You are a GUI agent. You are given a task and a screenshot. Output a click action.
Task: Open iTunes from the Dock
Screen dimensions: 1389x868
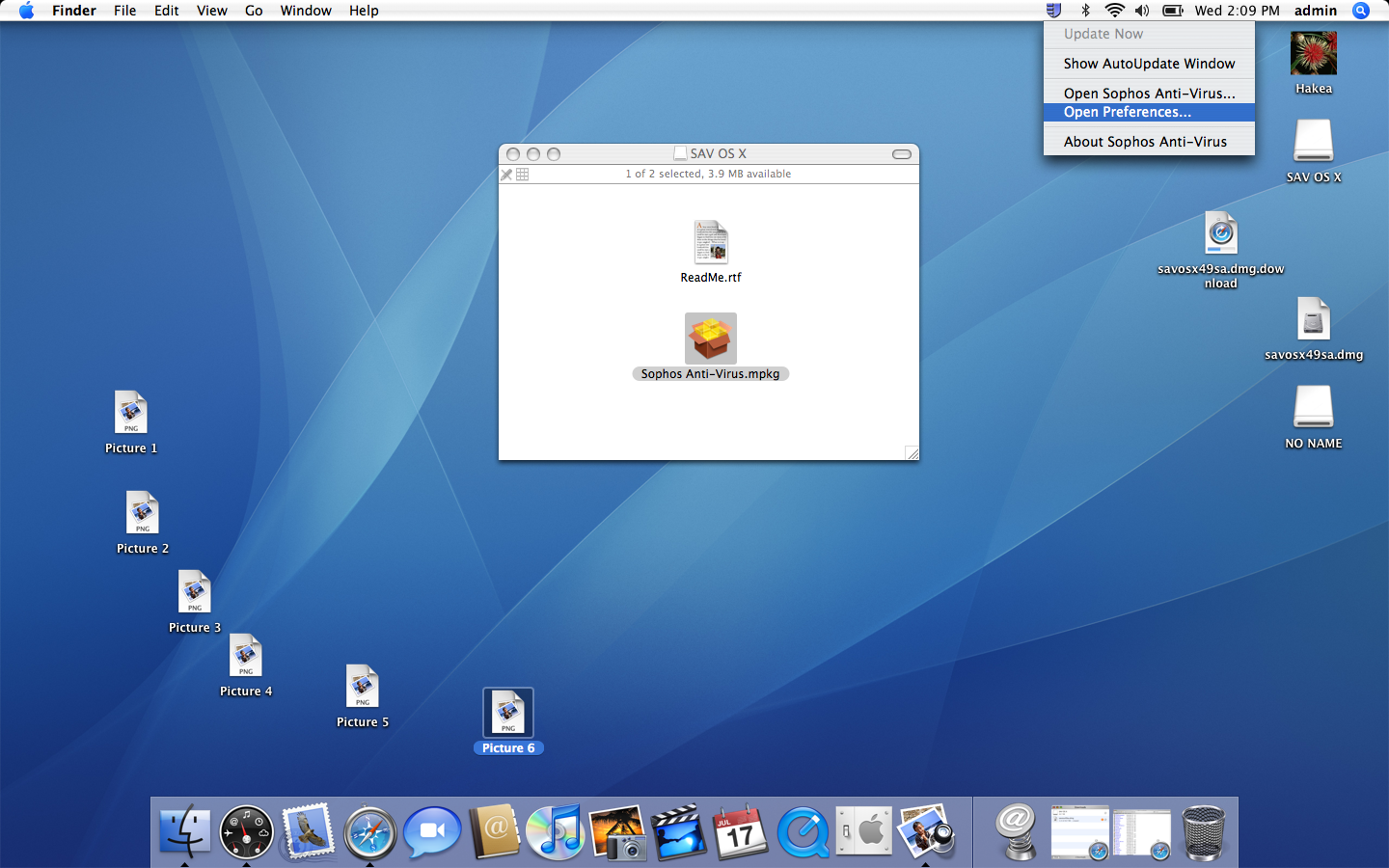556,831
